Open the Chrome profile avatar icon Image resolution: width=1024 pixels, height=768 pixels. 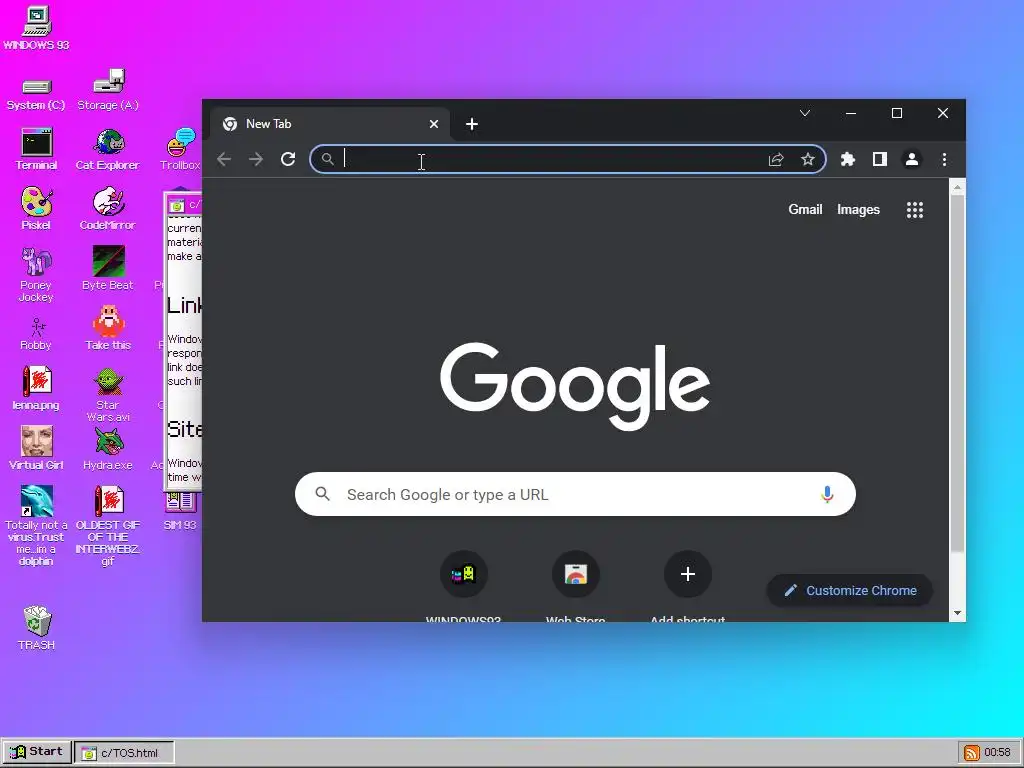(x=912, y=159)
